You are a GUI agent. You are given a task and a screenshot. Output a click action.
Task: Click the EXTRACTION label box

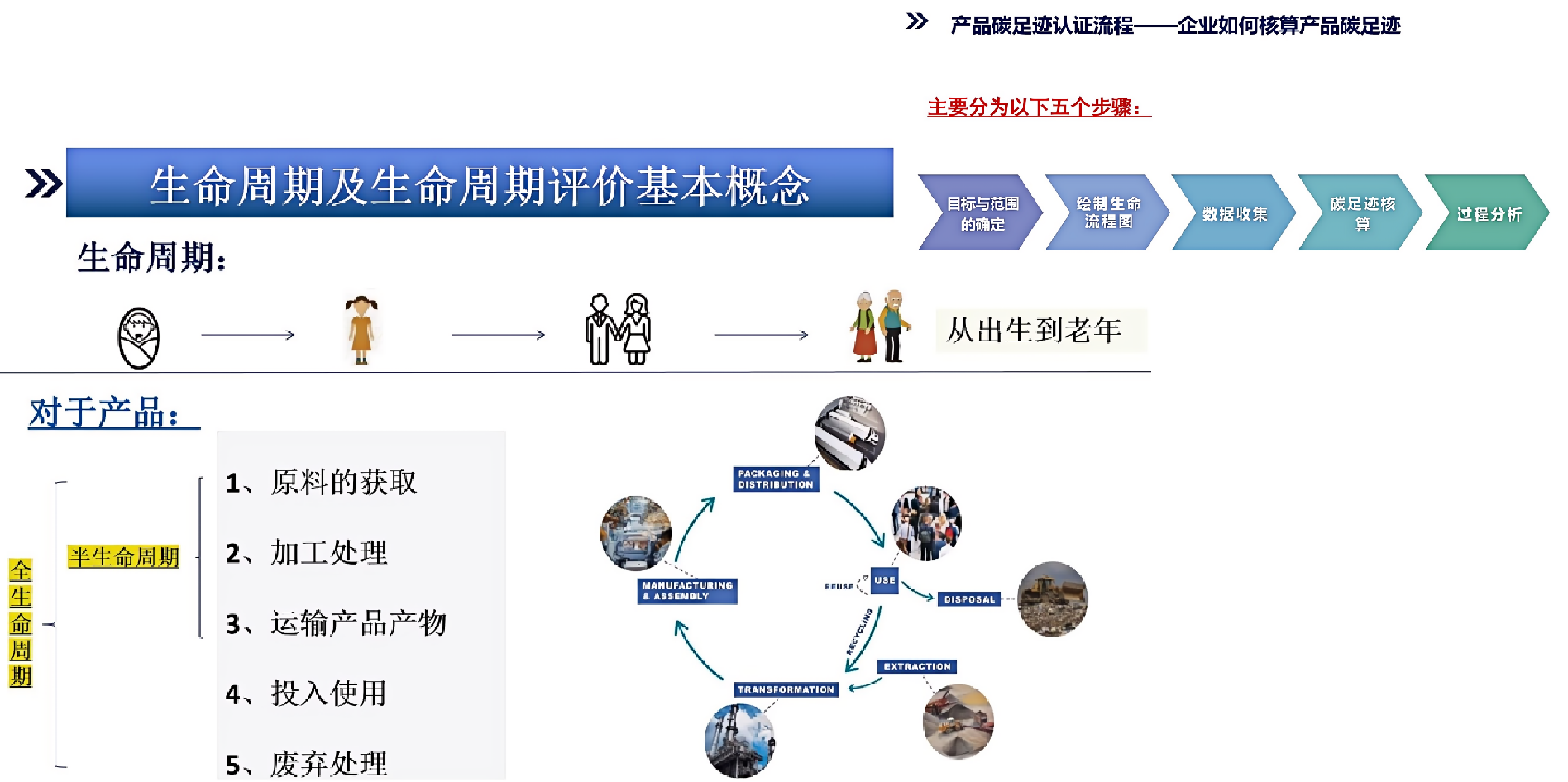point(917,666)
